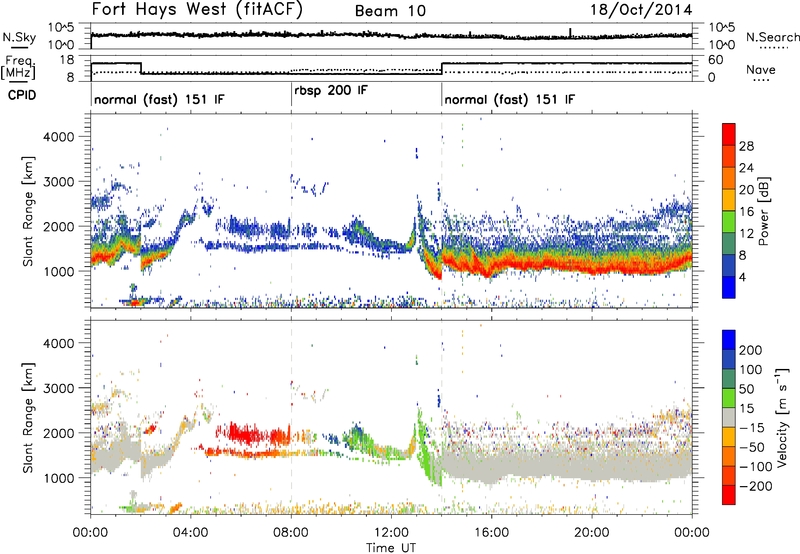
Task: Select 'normal (fast) 151 IF' label starting after 14:00
Action: point(509,99)
